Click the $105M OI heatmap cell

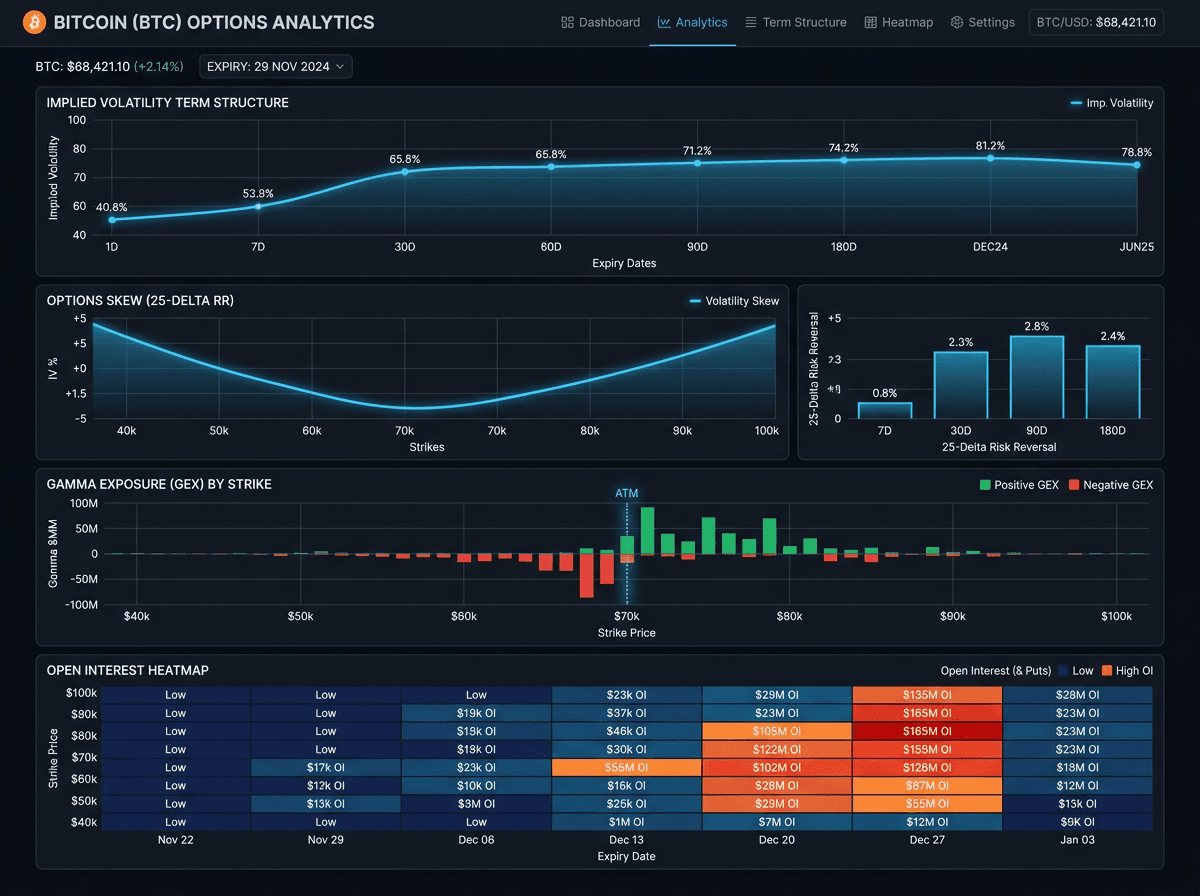(777, 731)
